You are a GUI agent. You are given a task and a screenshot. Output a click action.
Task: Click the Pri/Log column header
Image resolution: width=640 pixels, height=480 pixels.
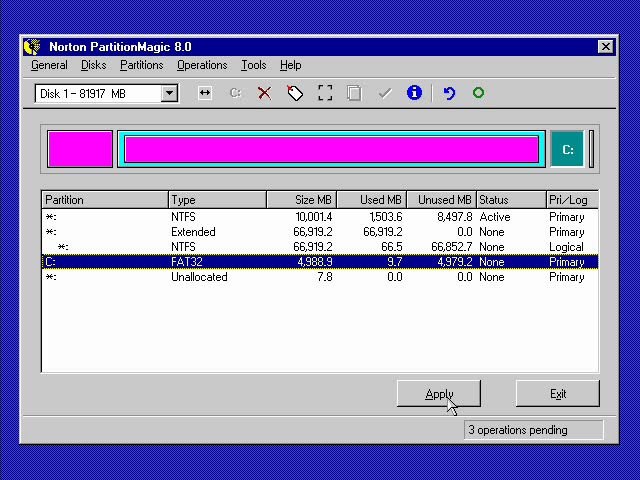point(572,200)
